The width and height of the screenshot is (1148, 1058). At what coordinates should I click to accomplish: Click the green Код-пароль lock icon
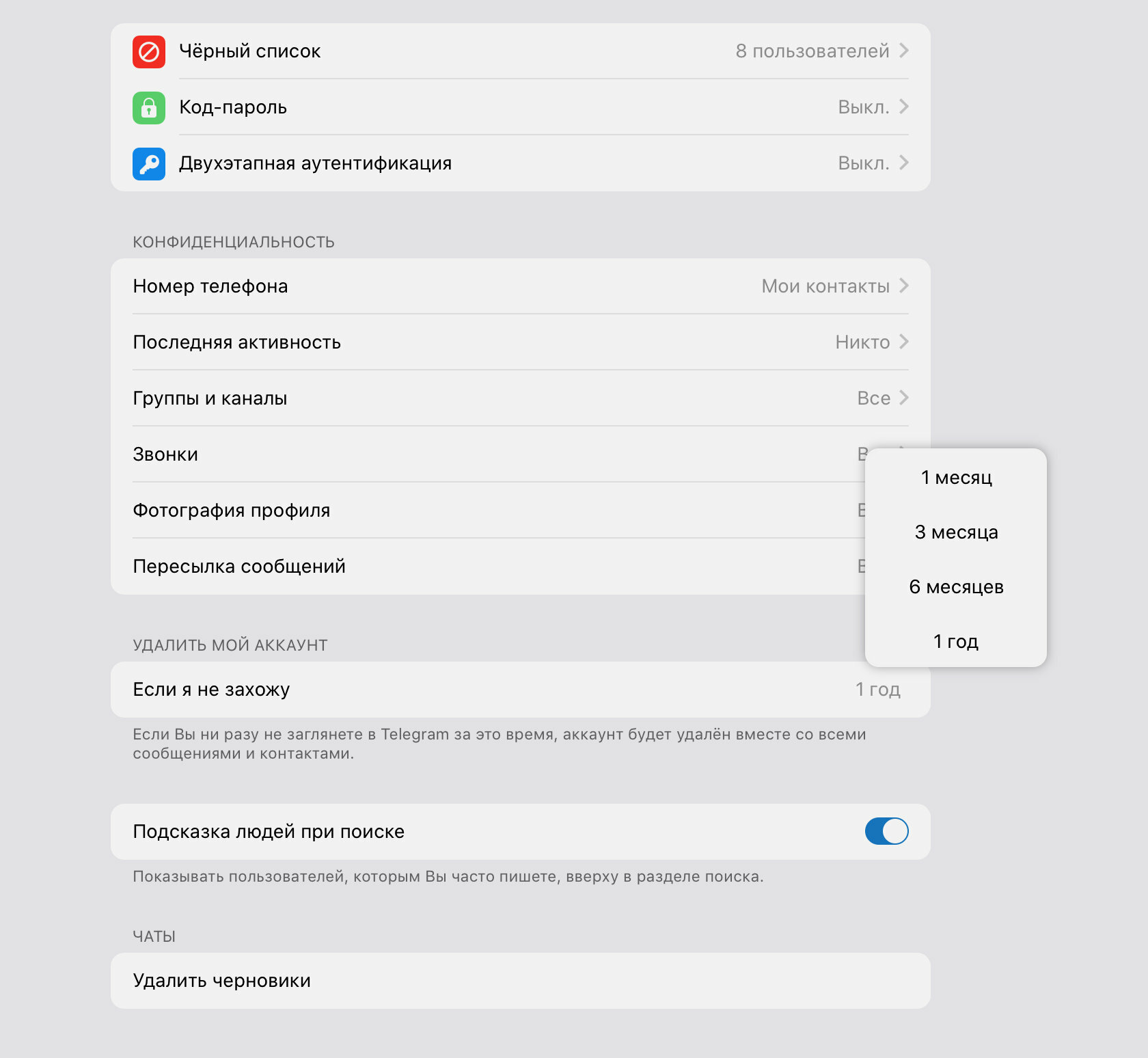[149, 107]
